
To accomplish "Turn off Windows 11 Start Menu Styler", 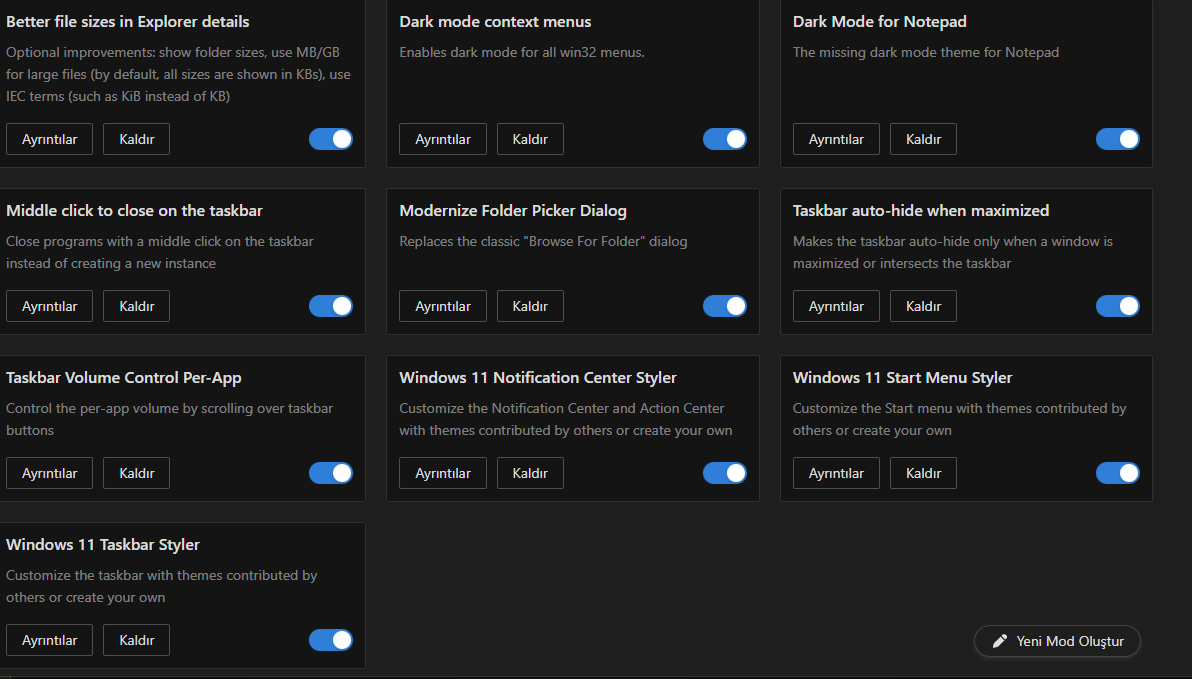I will point(1118,473).
